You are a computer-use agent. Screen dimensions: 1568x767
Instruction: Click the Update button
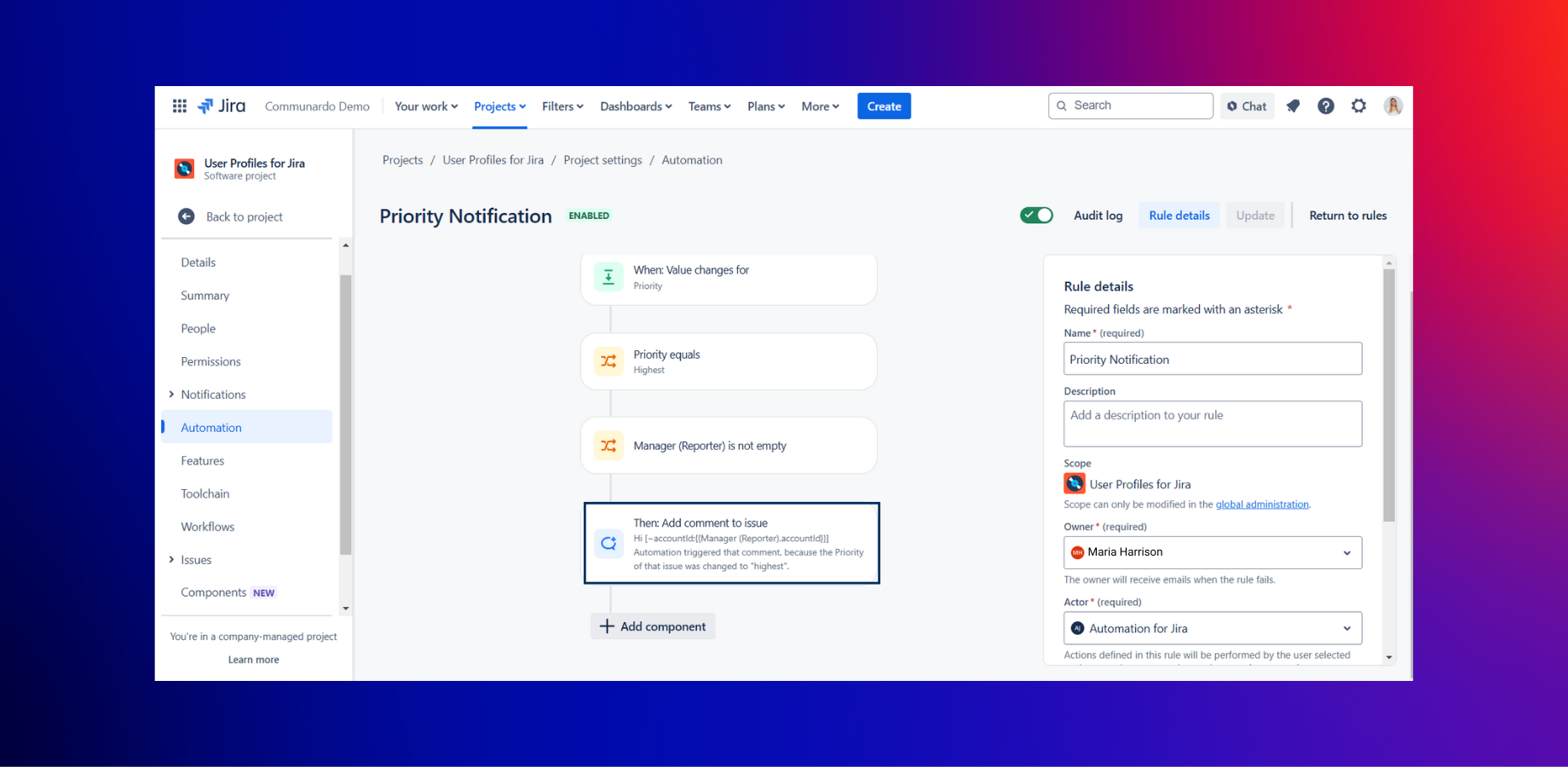[x=1255, y=216]
